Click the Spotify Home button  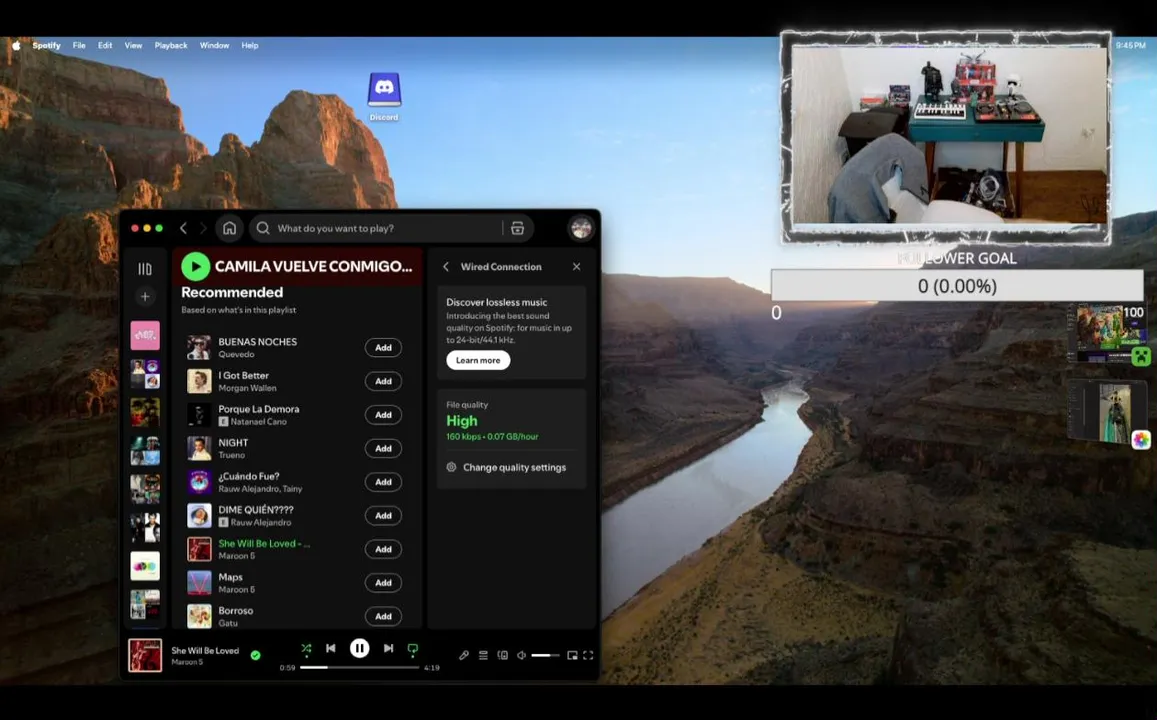click(229, 228)
